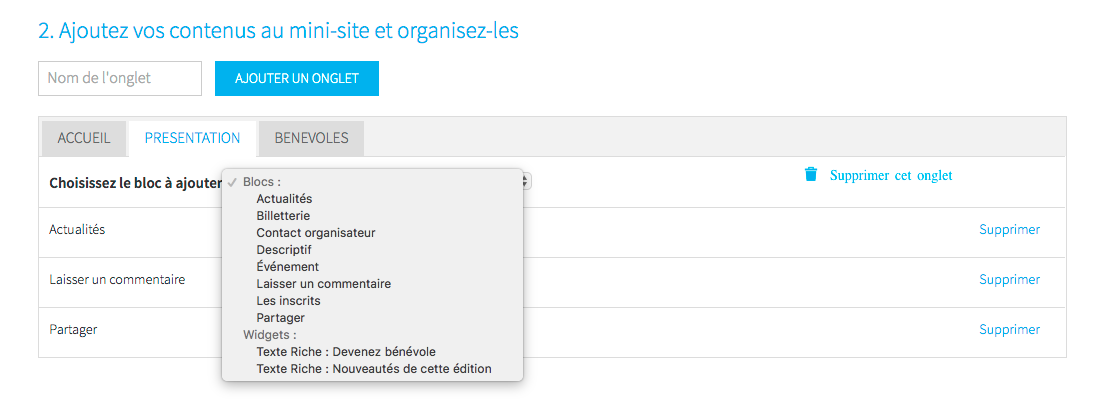
Task: Click the AJOUTER UN ONGLET button
Action: coord(297,78)
